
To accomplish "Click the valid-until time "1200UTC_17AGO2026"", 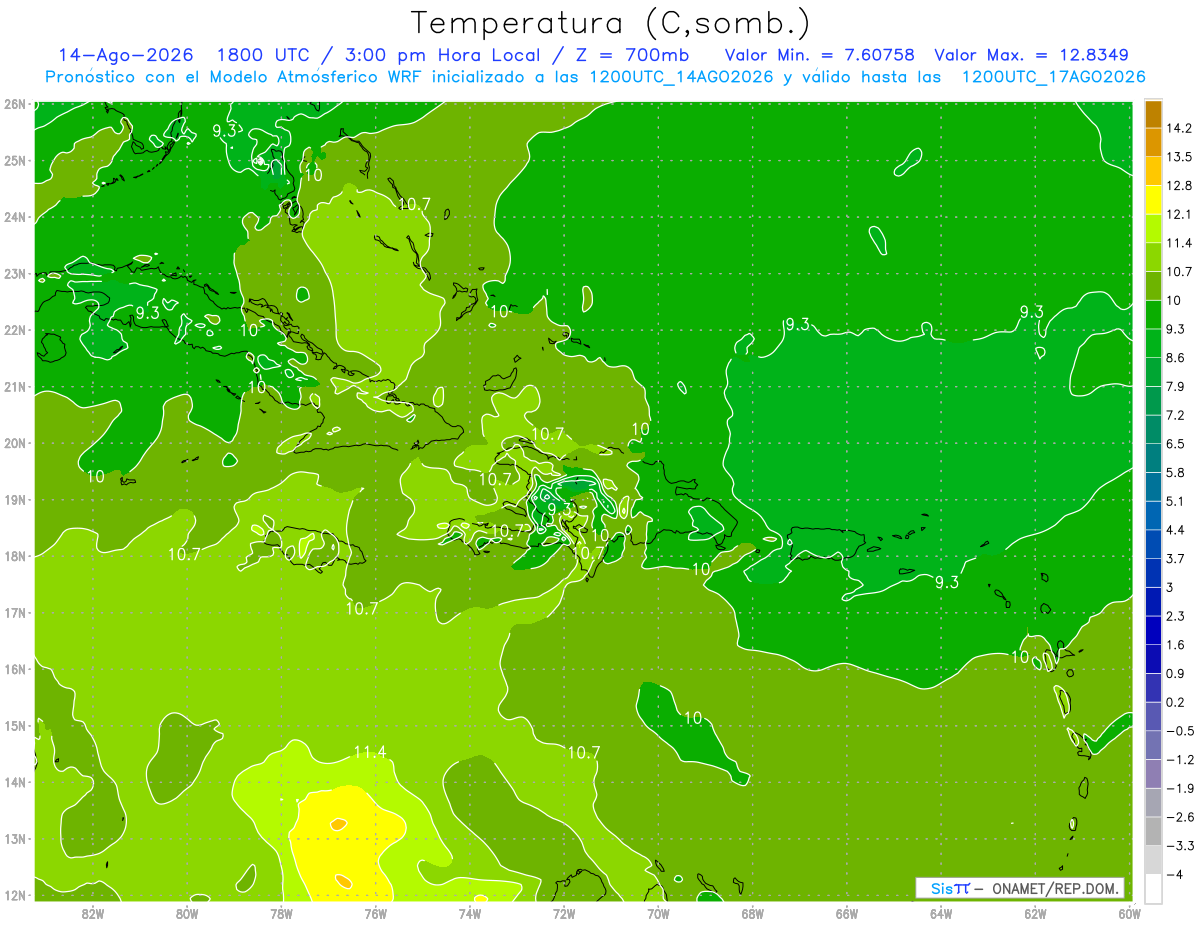I will tap(1053, 77).
